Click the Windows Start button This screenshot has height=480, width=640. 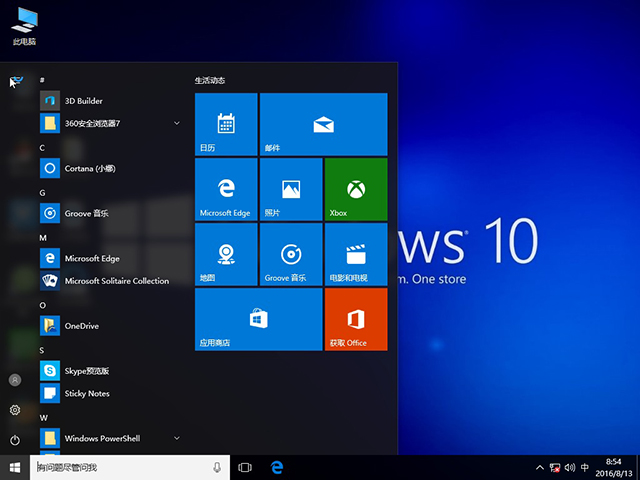click(15, 467)
